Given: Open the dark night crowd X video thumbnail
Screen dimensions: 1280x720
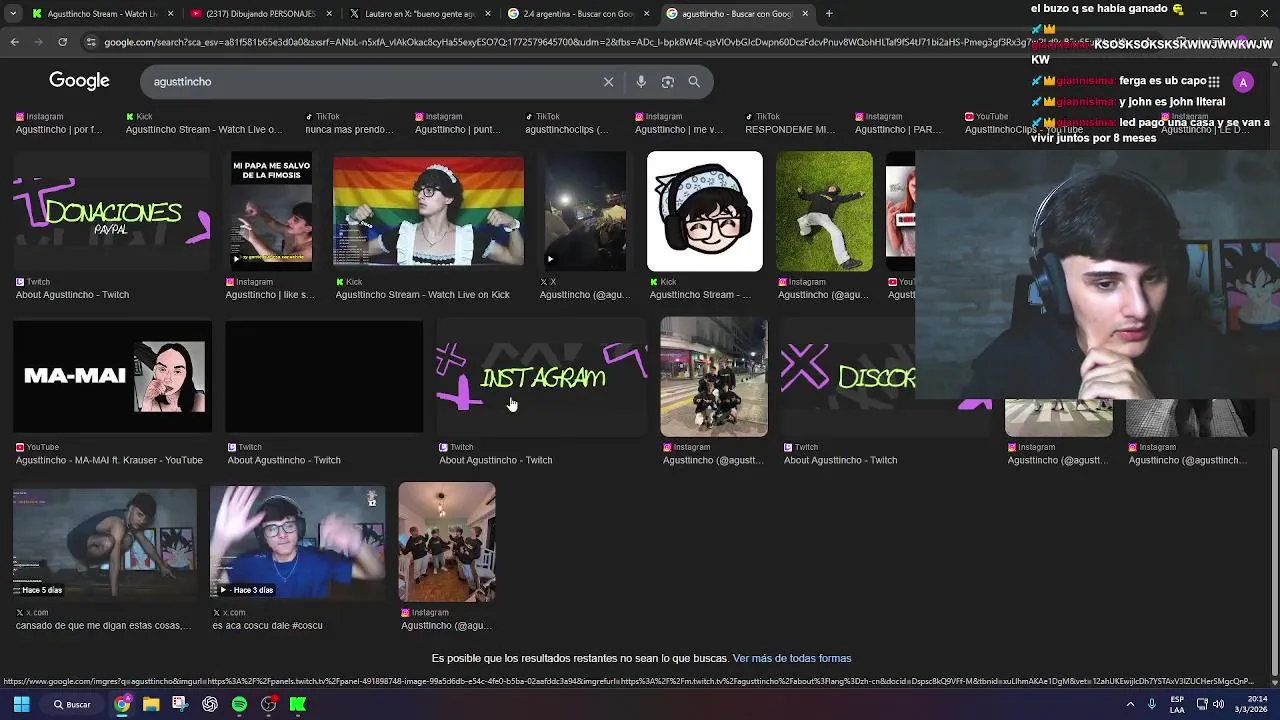Looking at the screenshot, I should [x=585, y=212].
